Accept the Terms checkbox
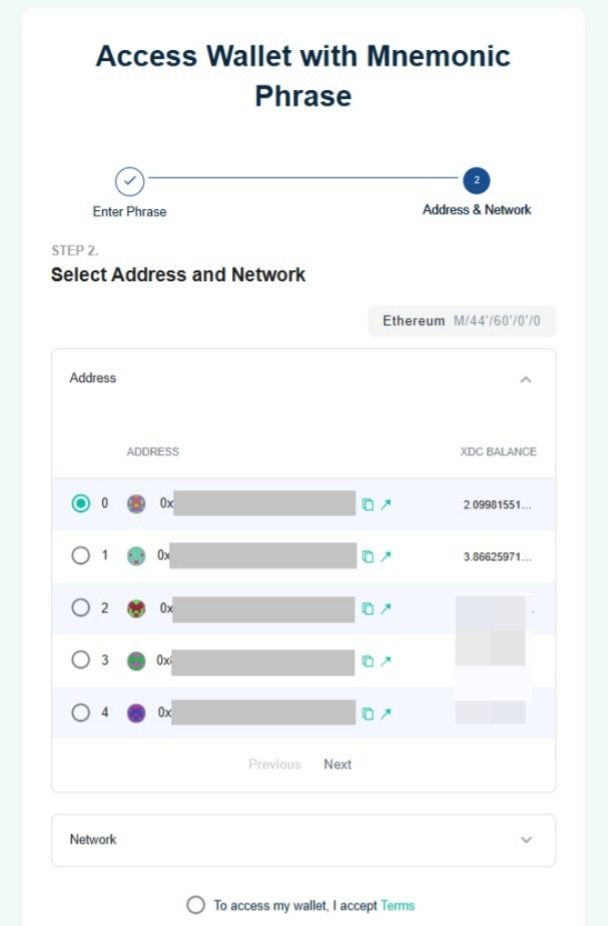608x926 pixels. point(196,905)
